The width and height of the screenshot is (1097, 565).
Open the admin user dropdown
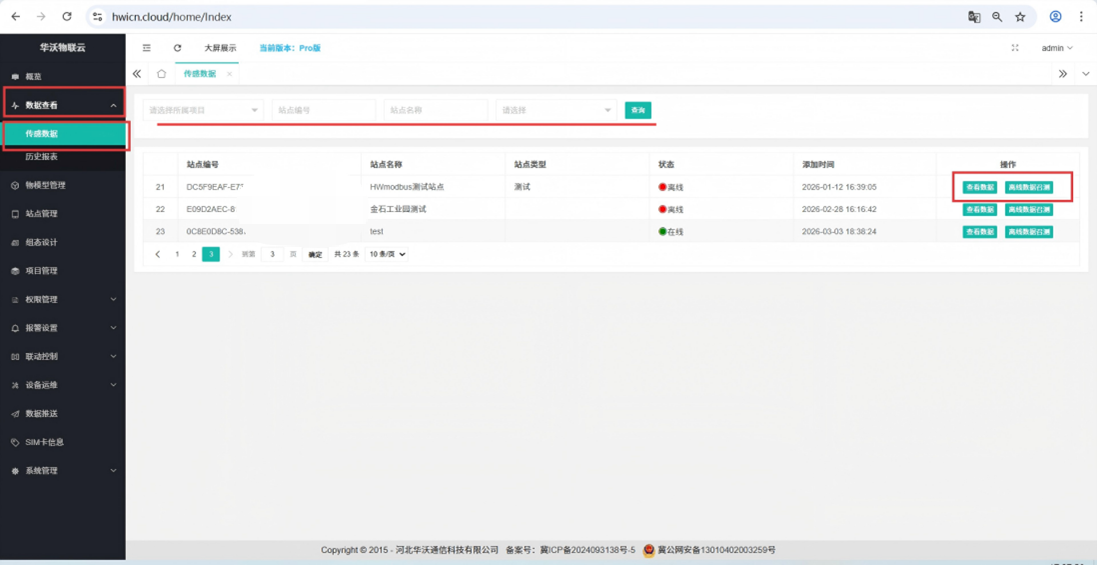1056,48
